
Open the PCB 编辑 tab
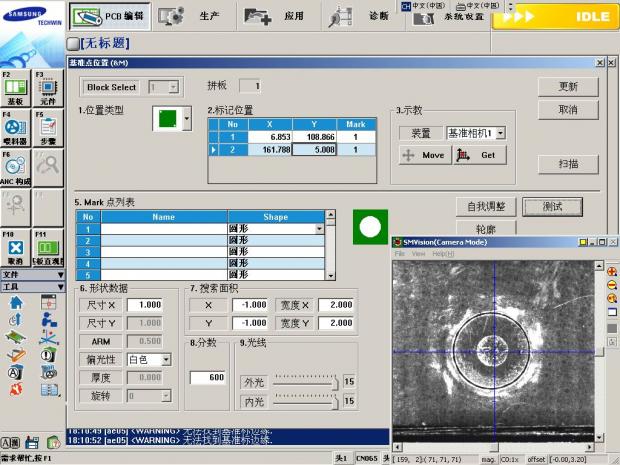pyautogui.click(x=110, y=16)
